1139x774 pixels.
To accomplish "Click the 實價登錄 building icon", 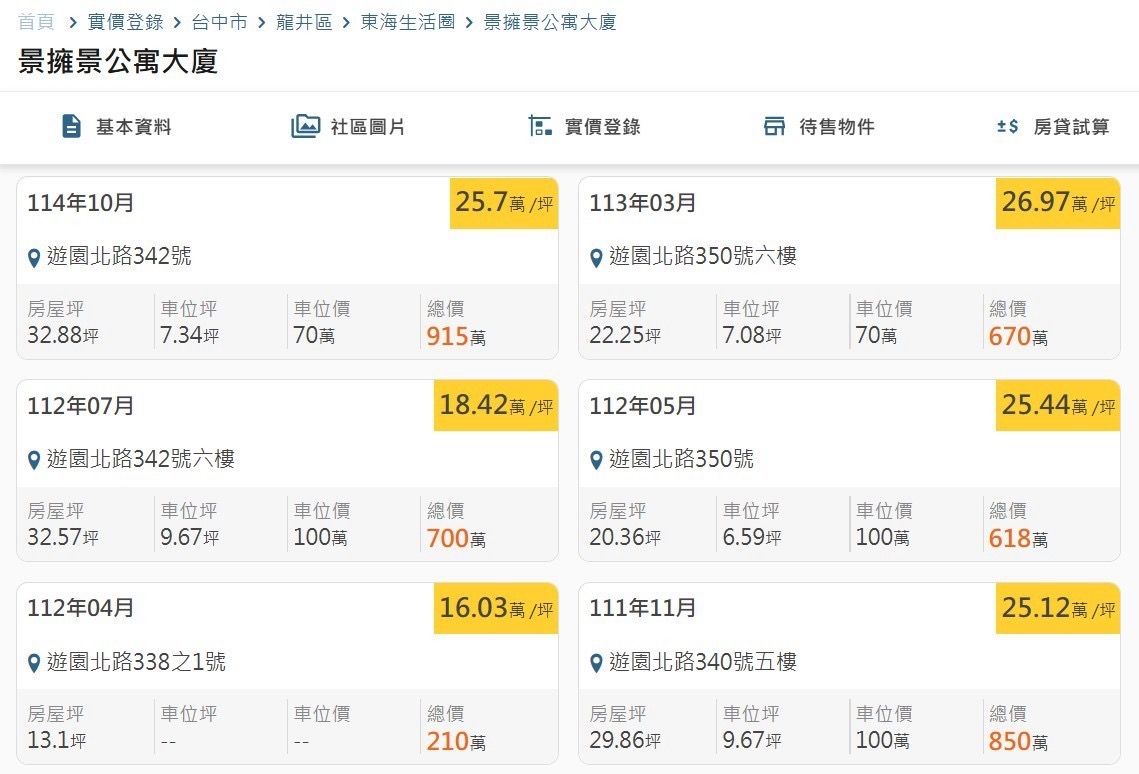I will (540, 127).
